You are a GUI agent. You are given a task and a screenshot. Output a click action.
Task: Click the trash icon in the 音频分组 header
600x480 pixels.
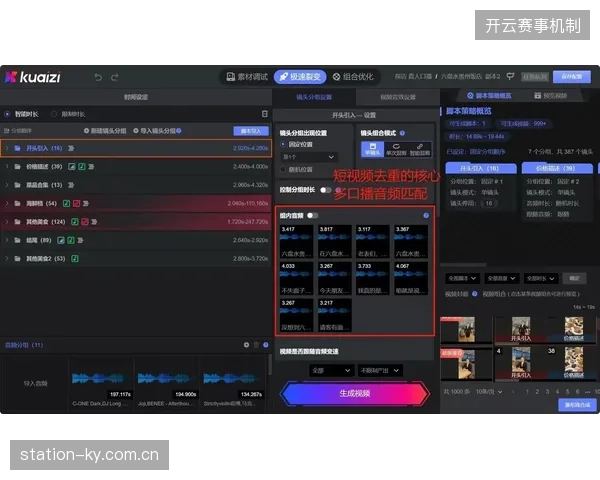click(x=256, y=345)
